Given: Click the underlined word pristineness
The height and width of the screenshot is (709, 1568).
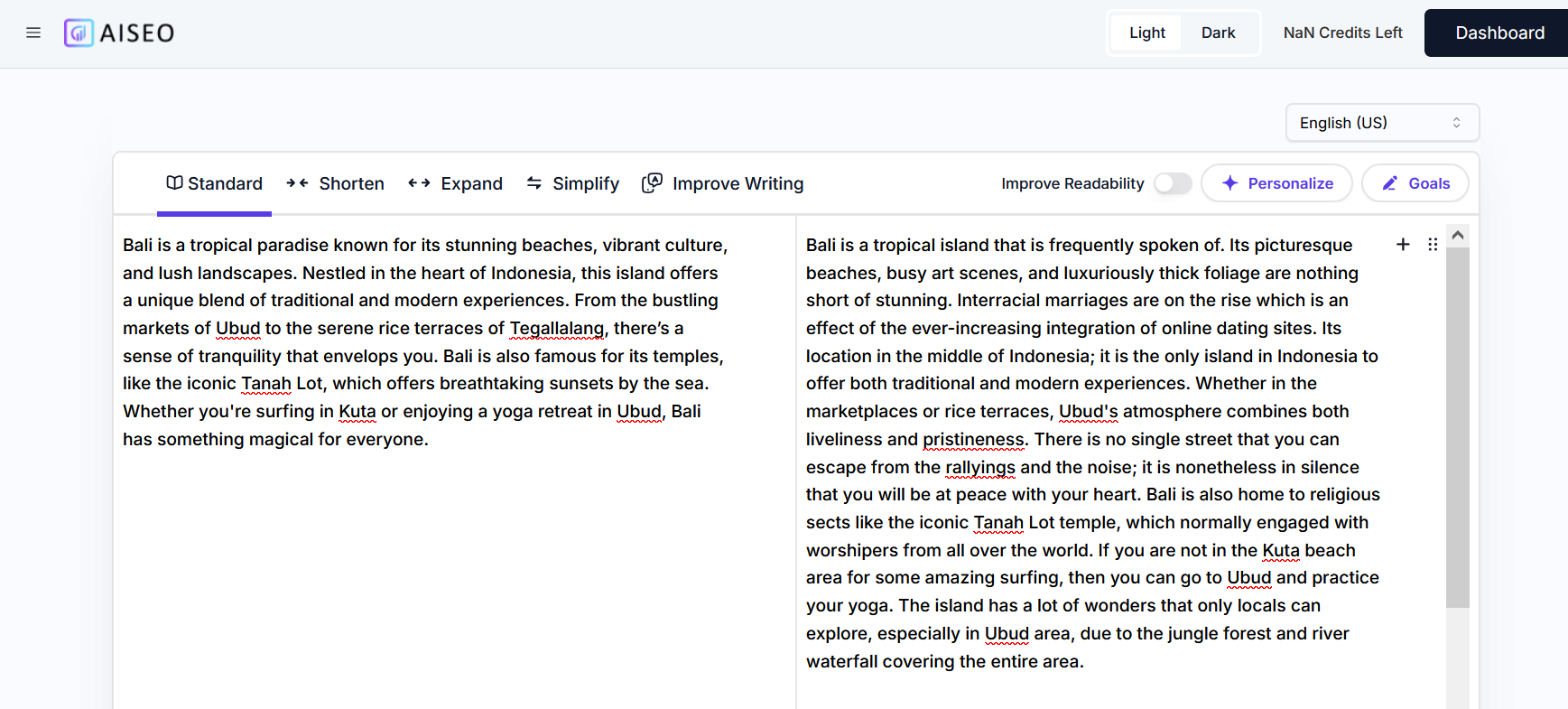Looking at the screenshot, I should click(973, 439).
